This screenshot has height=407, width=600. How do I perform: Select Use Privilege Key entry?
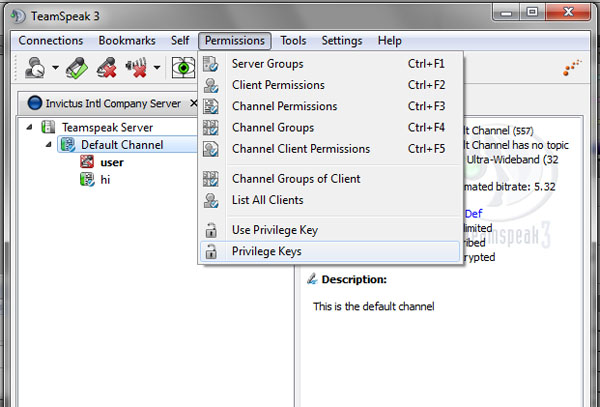(x=330, y=230)
